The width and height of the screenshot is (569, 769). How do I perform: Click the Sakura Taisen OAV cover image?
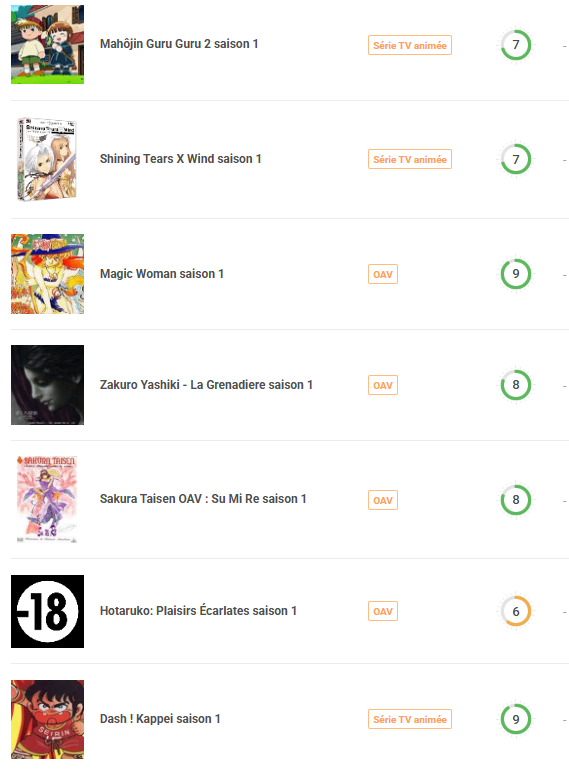click(x=48, y=499)
